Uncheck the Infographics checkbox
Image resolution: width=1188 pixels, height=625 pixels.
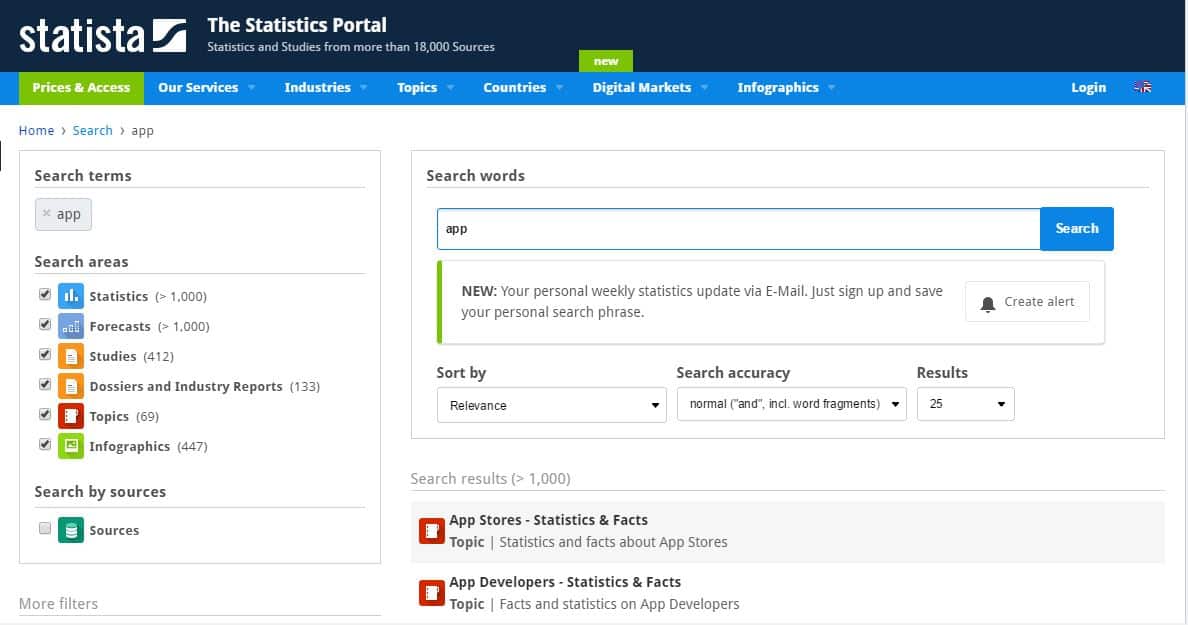45,444
